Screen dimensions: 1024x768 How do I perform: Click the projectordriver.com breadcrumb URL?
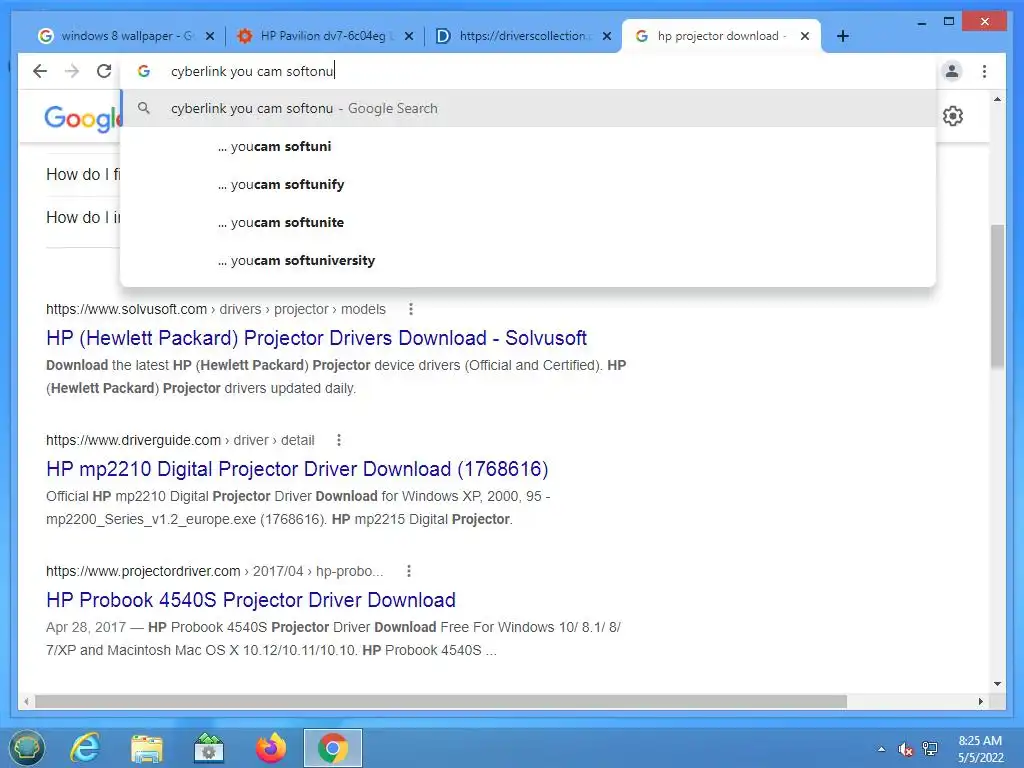pos(214,571)
